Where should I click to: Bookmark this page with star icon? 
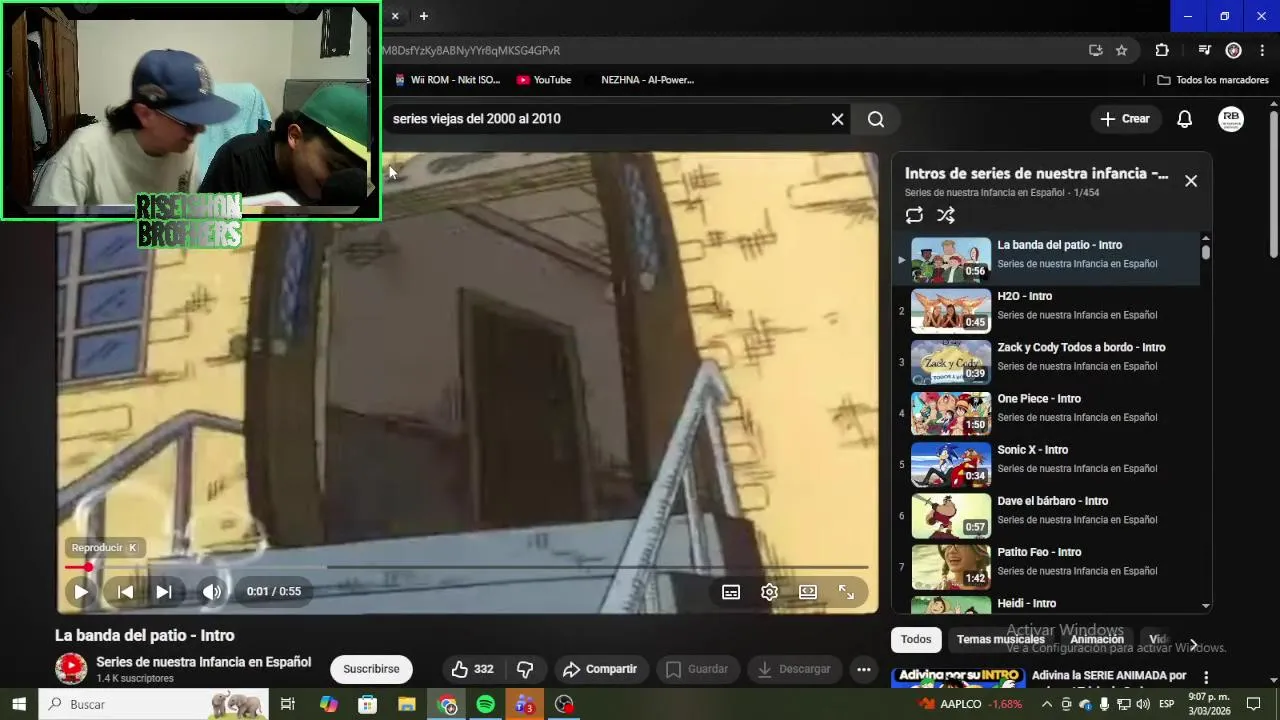tap(1122, 50)
